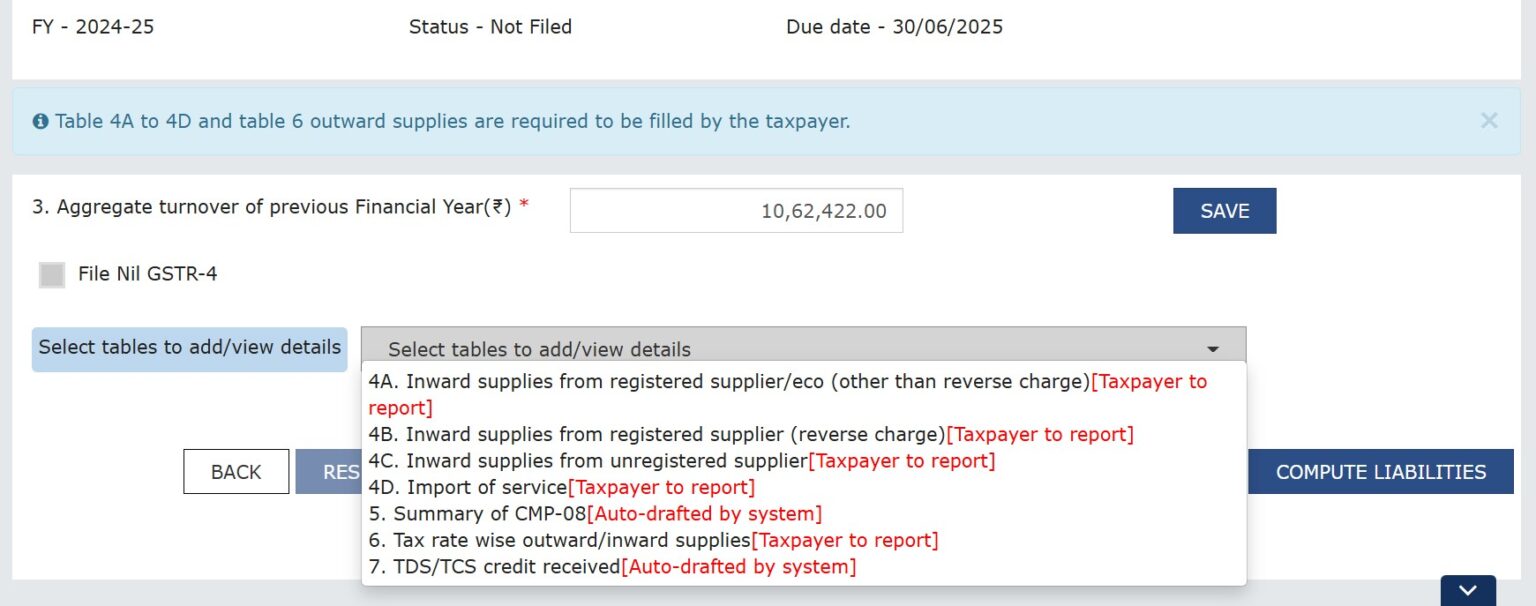Click the blue Select tables to add/view details label
The width and height of the screenshot is (1536, 606).
coord(189,348)
